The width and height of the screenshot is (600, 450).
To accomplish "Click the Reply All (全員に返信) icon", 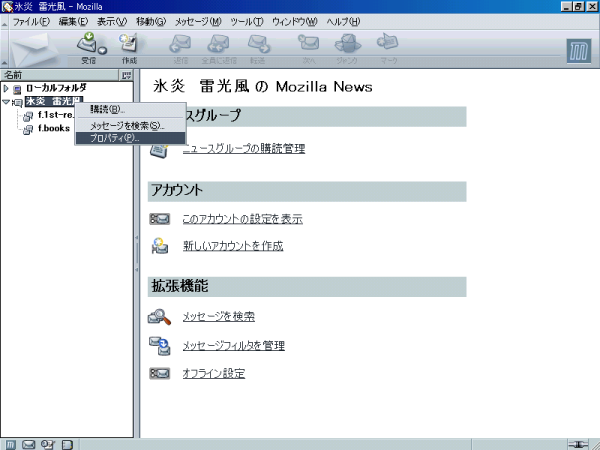I will pyautogui.click(x=218, y=43).
